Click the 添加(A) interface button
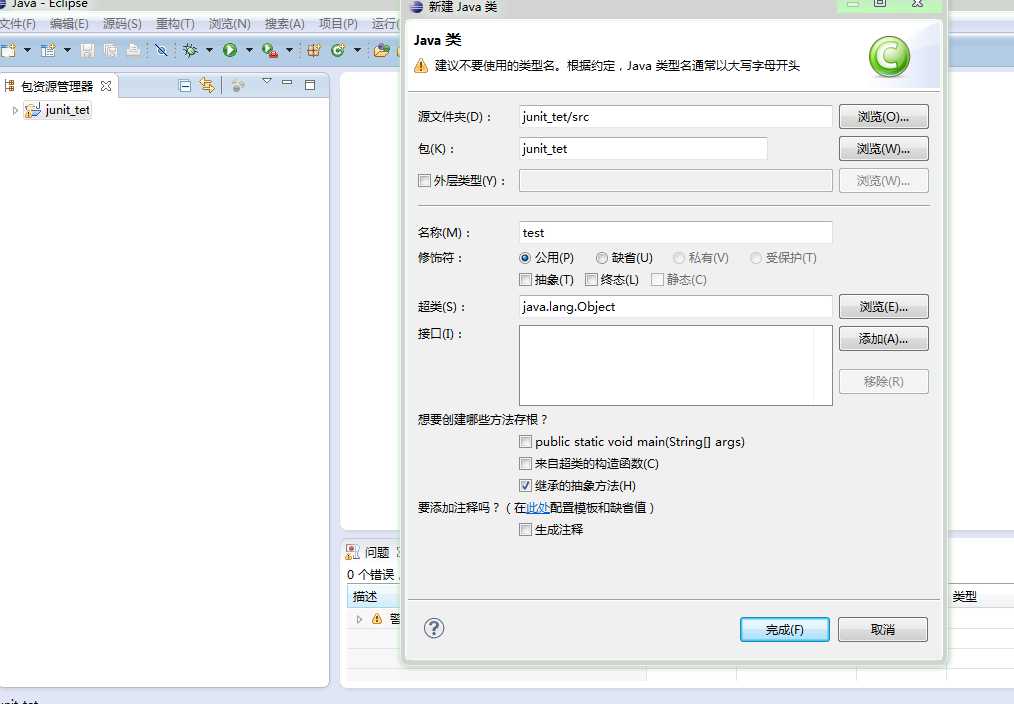This screenshot has height=704, width=1014. coord(883,339)
